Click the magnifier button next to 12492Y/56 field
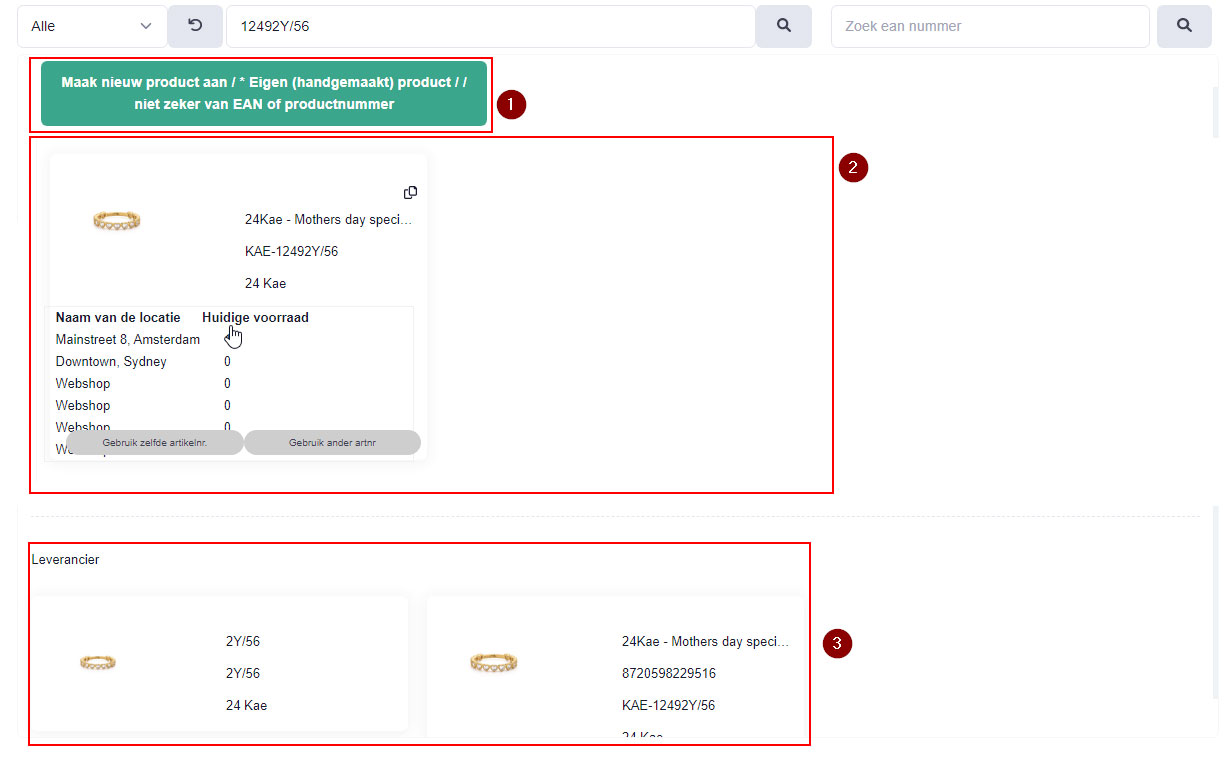The image size is (1228, 771). 783,26
